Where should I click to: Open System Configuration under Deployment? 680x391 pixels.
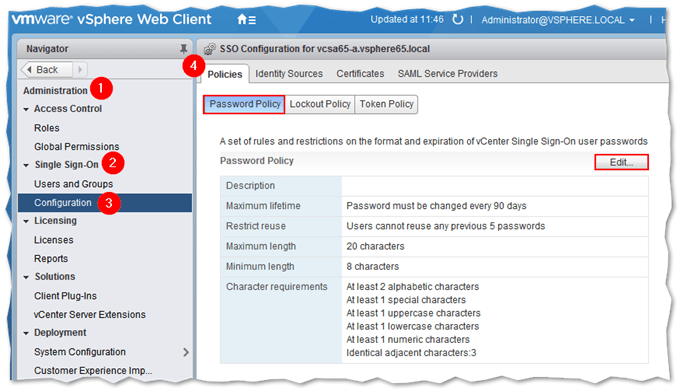click(x=80, y=352)
